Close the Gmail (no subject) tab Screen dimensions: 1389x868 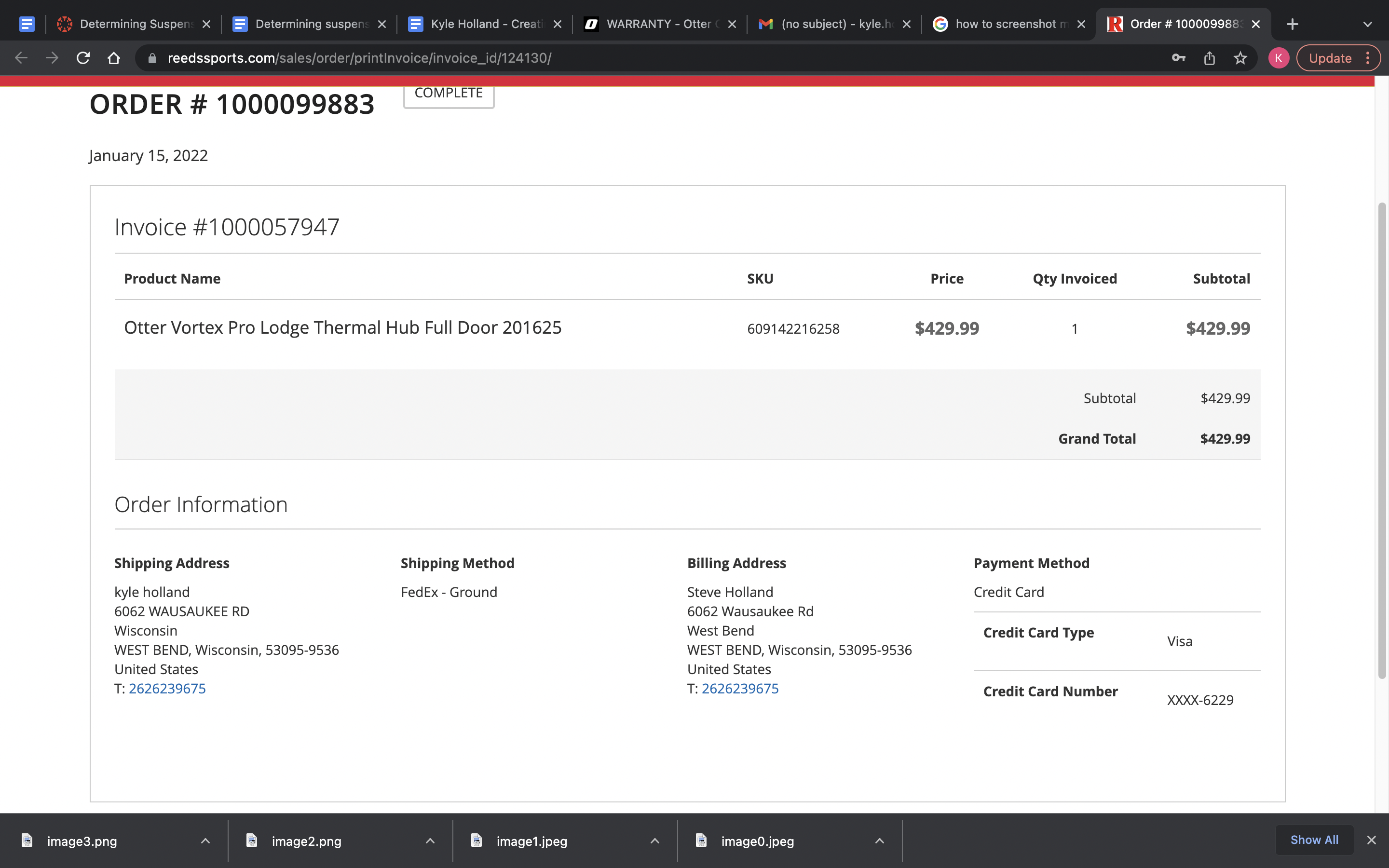(907, 24)
